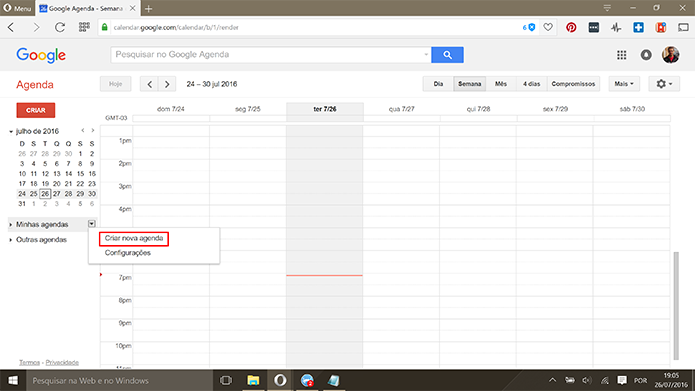This screenshot has width=695, height=391.
Task: Expand Outras agendas section
Action: [x=11, y=240]
